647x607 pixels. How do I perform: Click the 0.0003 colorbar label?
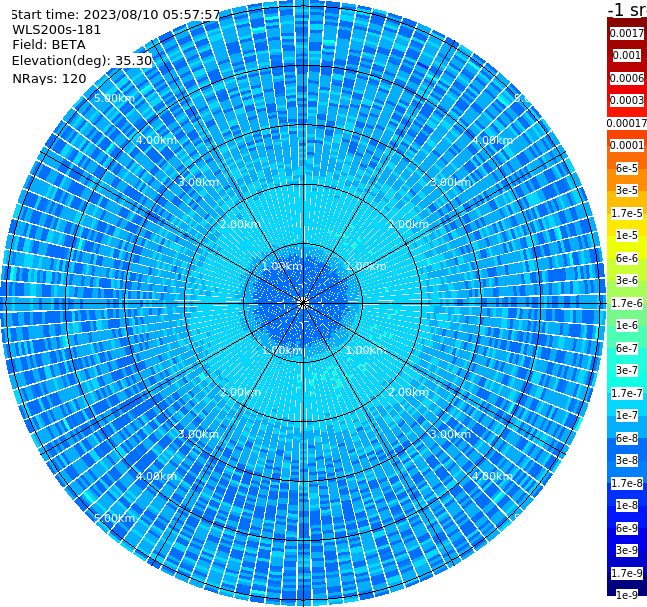(x=627, y=100)
